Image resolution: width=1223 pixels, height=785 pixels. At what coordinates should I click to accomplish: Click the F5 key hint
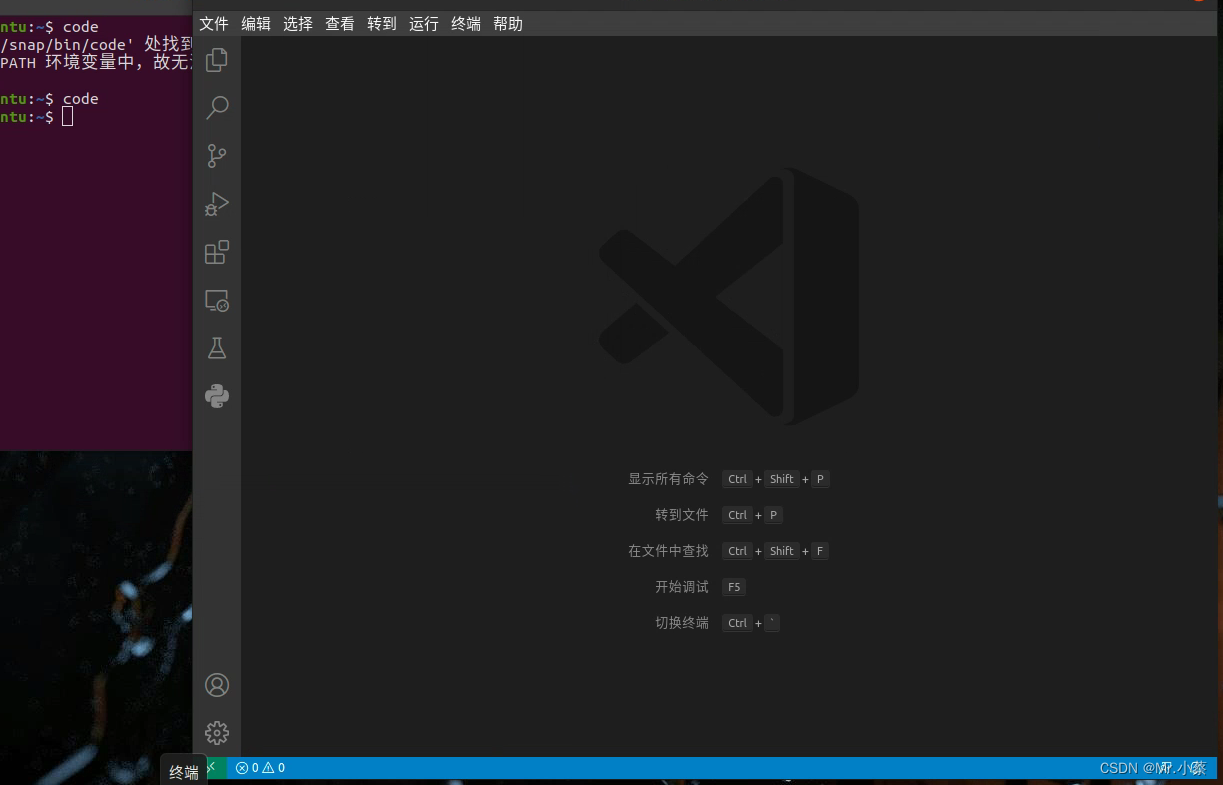point(734,587)
